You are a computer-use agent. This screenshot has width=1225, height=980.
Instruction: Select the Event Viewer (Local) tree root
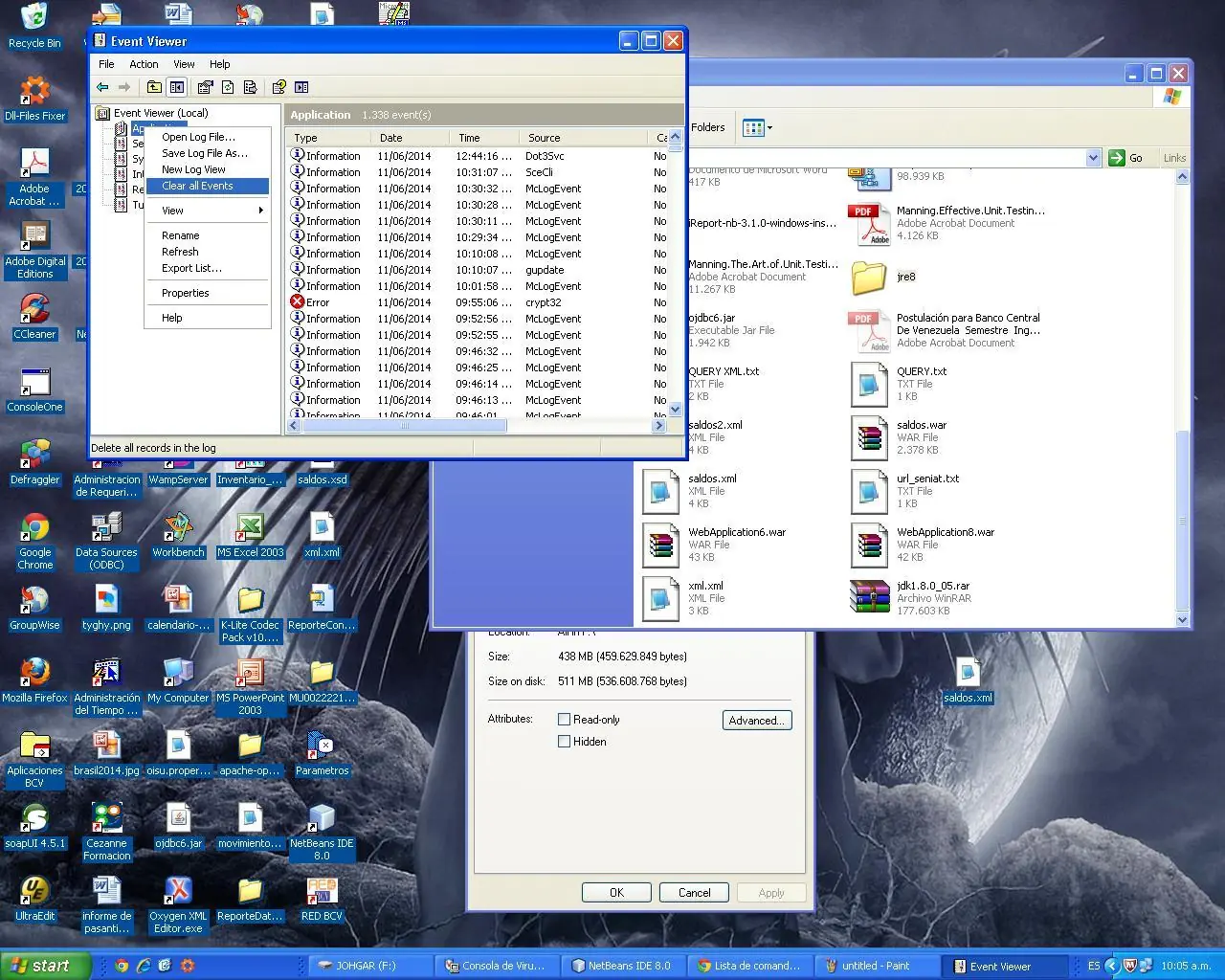160,113
